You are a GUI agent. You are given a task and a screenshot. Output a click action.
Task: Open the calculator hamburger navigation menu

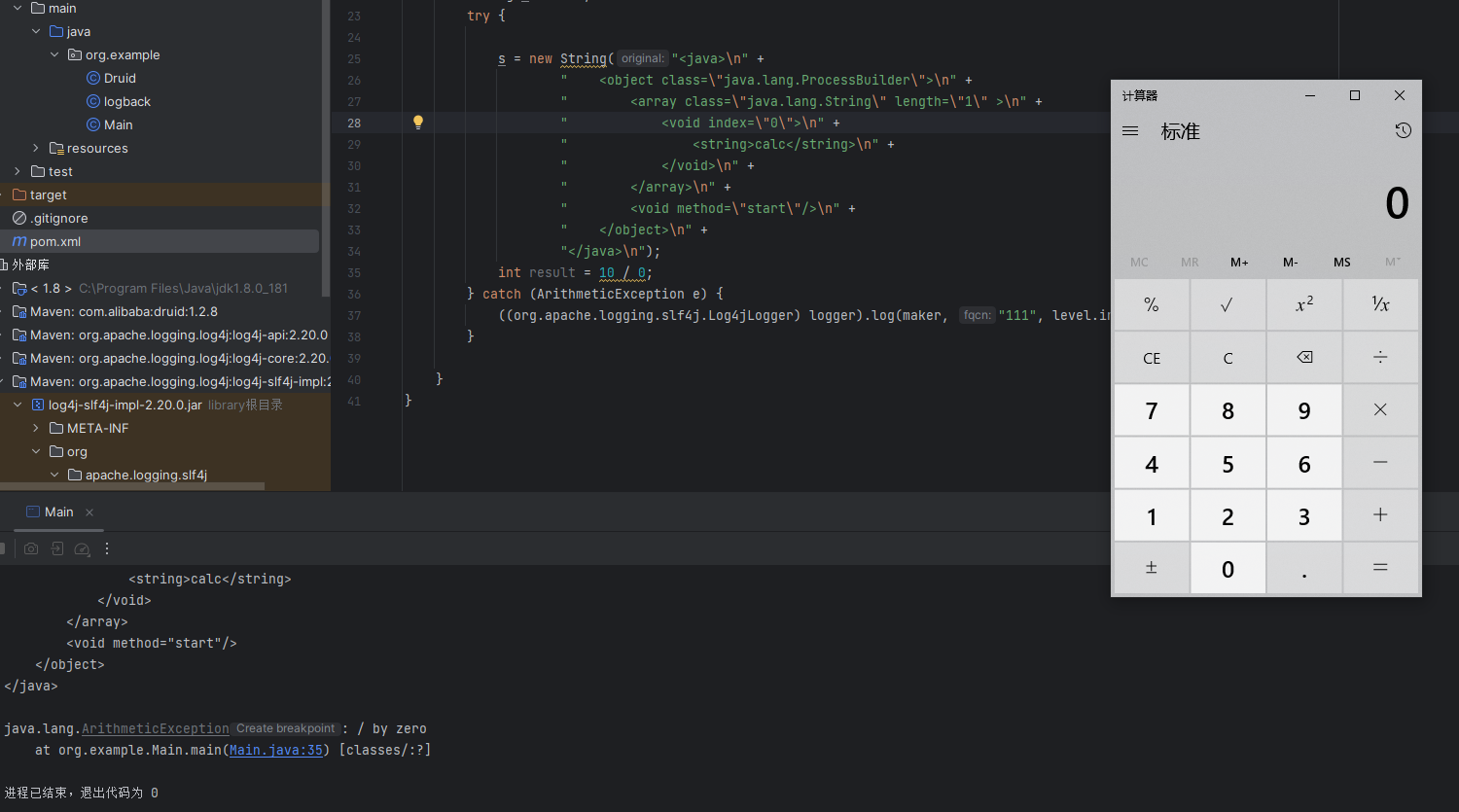1130,131
